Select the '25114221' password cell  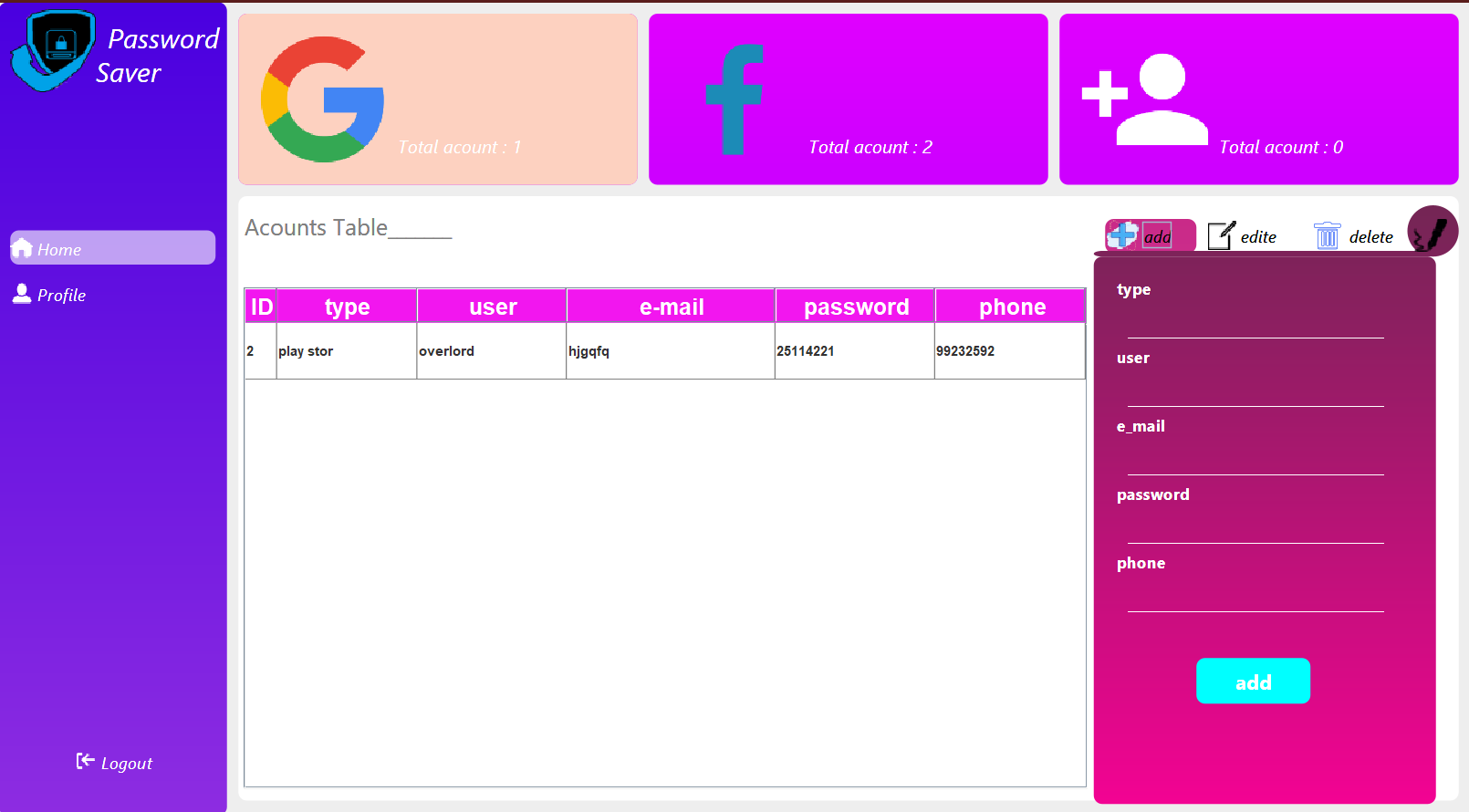pos(855,351)
